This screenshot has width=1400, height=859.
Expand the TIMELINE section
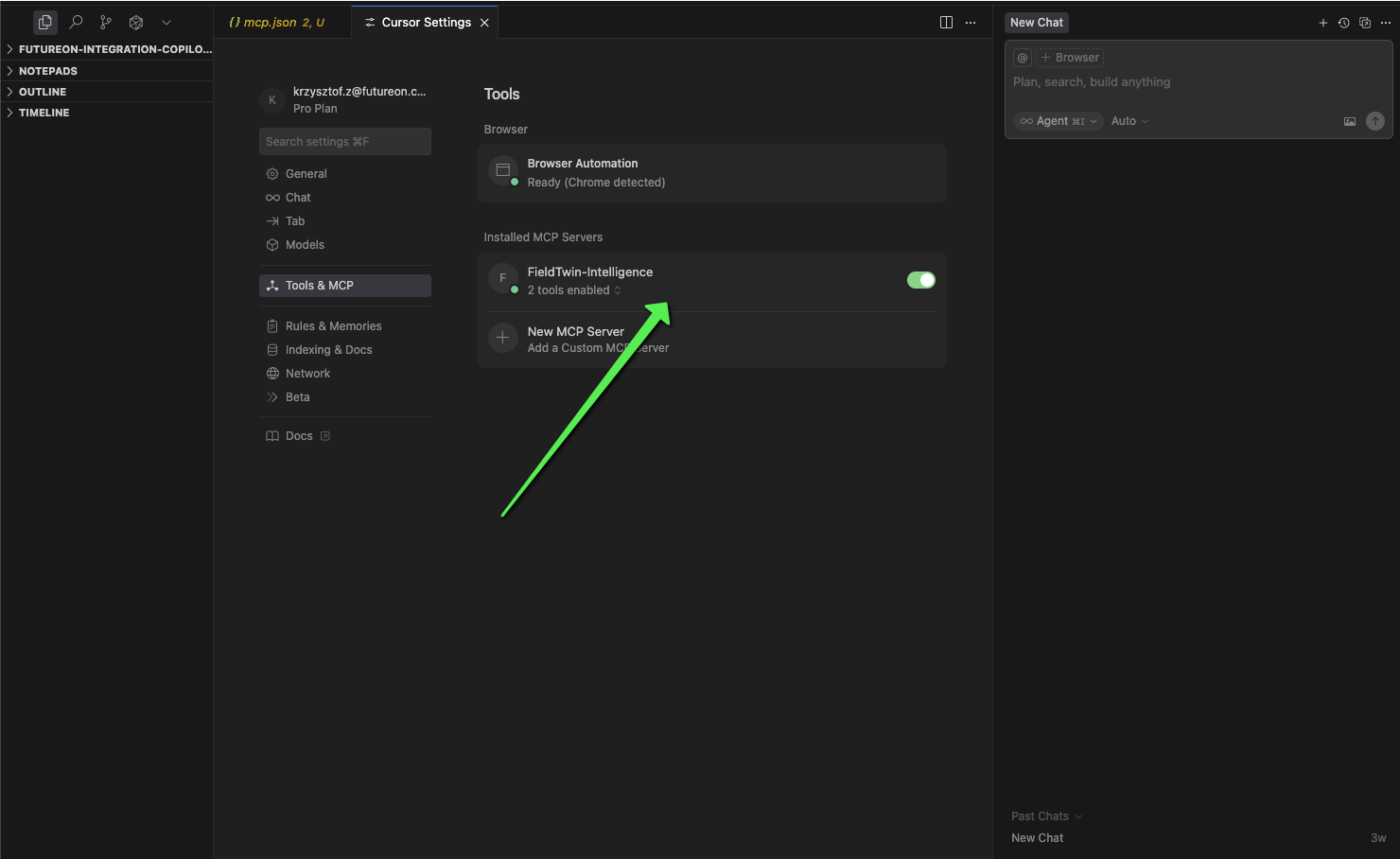(44, 113)
